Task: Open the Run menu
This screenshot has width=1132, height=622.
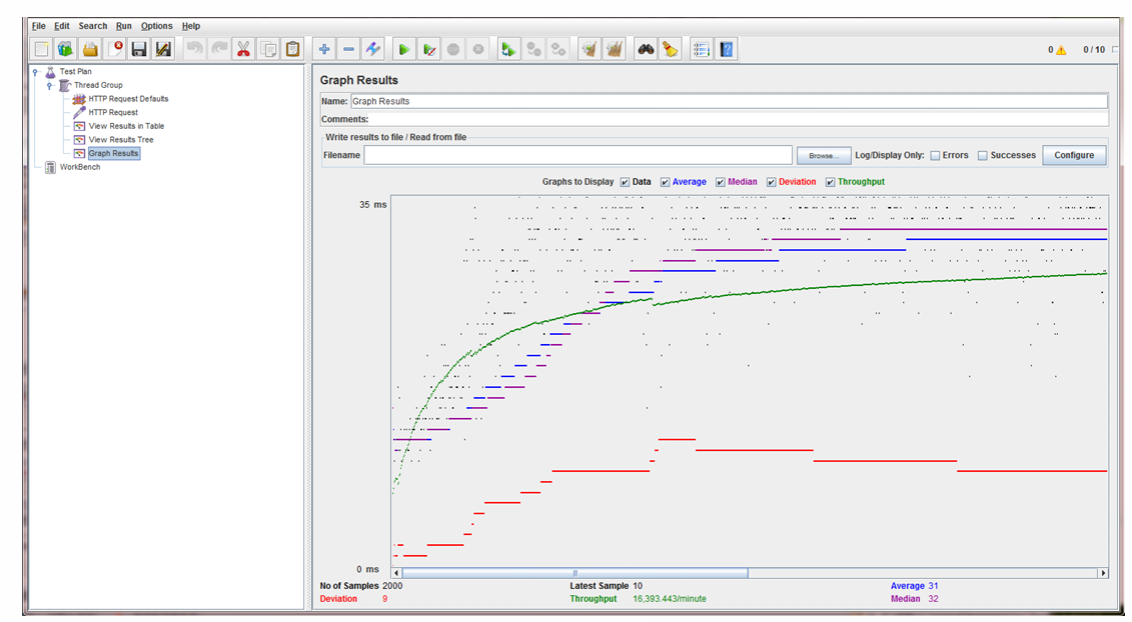Action: click(x=123, y=26)
